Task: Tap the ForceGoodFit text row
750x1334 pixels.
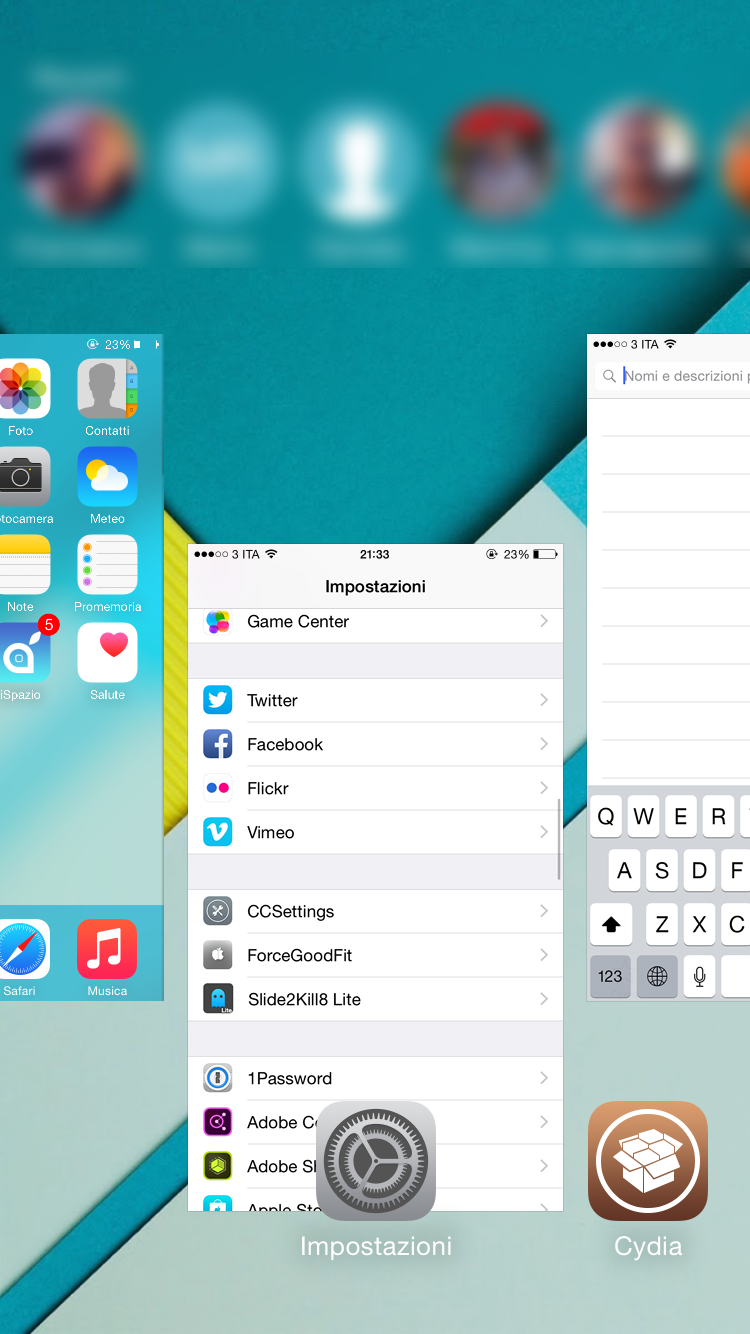Action: tap(300, 955)
